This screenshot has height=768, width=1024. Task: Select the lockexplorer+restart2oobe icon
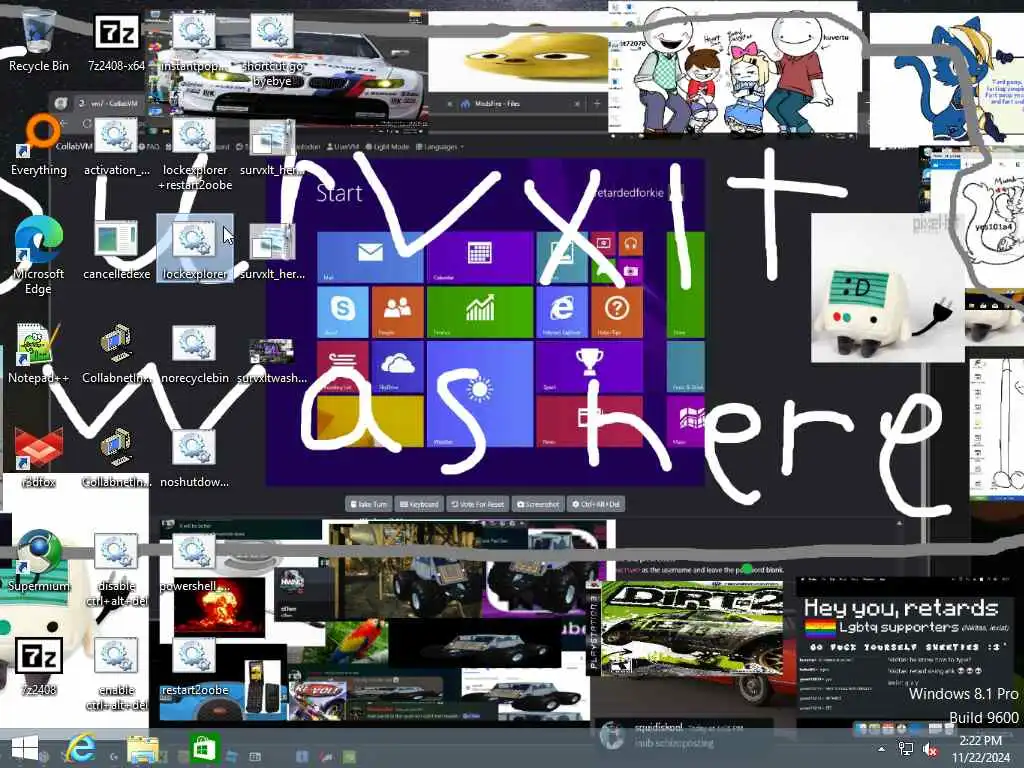click(194, 153)
